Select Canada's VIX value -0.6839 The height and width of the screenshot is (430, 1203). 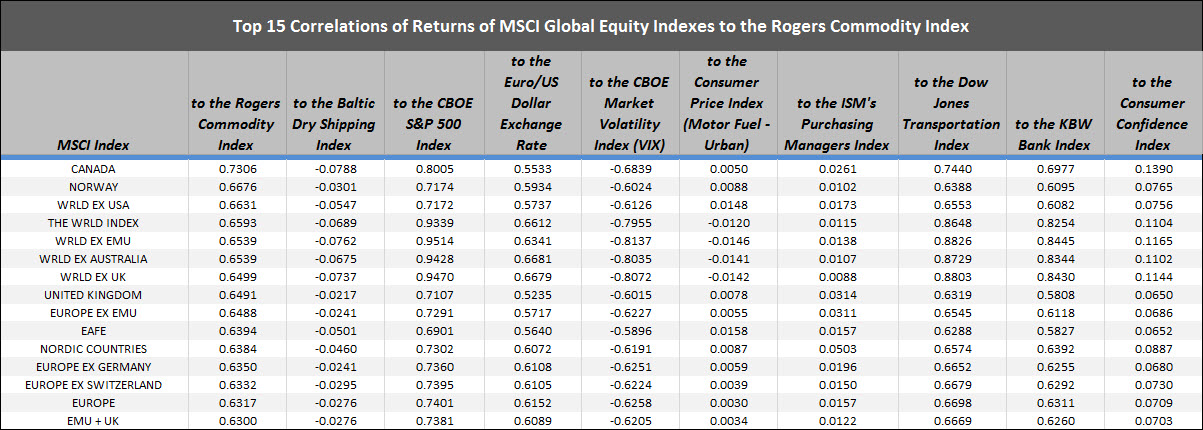631,169
